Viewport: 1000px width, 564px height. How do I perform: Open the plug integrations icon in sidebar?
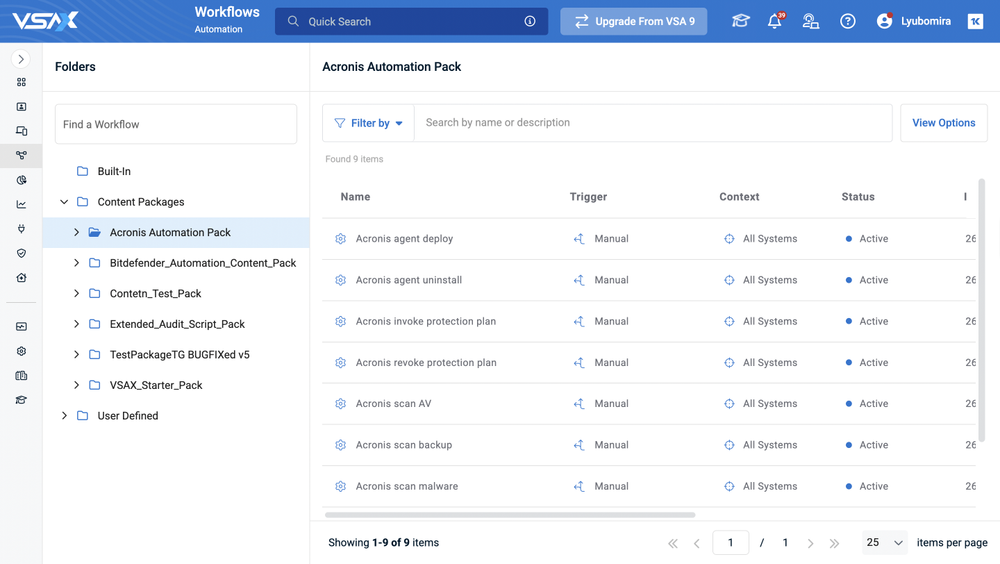coord(21,228)
